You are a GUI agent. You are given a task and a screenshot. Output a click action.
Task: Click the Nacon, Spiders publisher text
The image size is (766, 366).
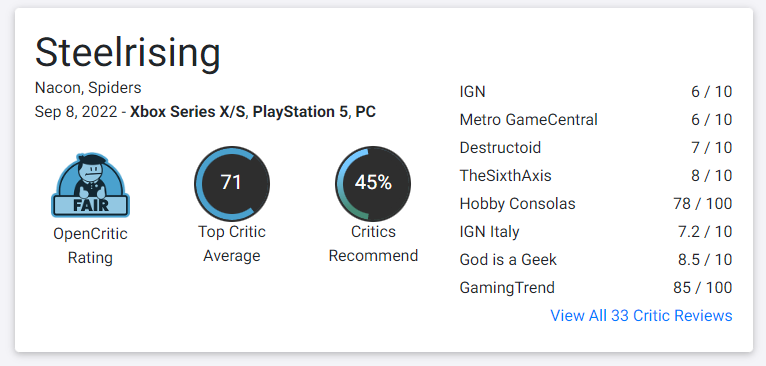[x=88, y=88]
